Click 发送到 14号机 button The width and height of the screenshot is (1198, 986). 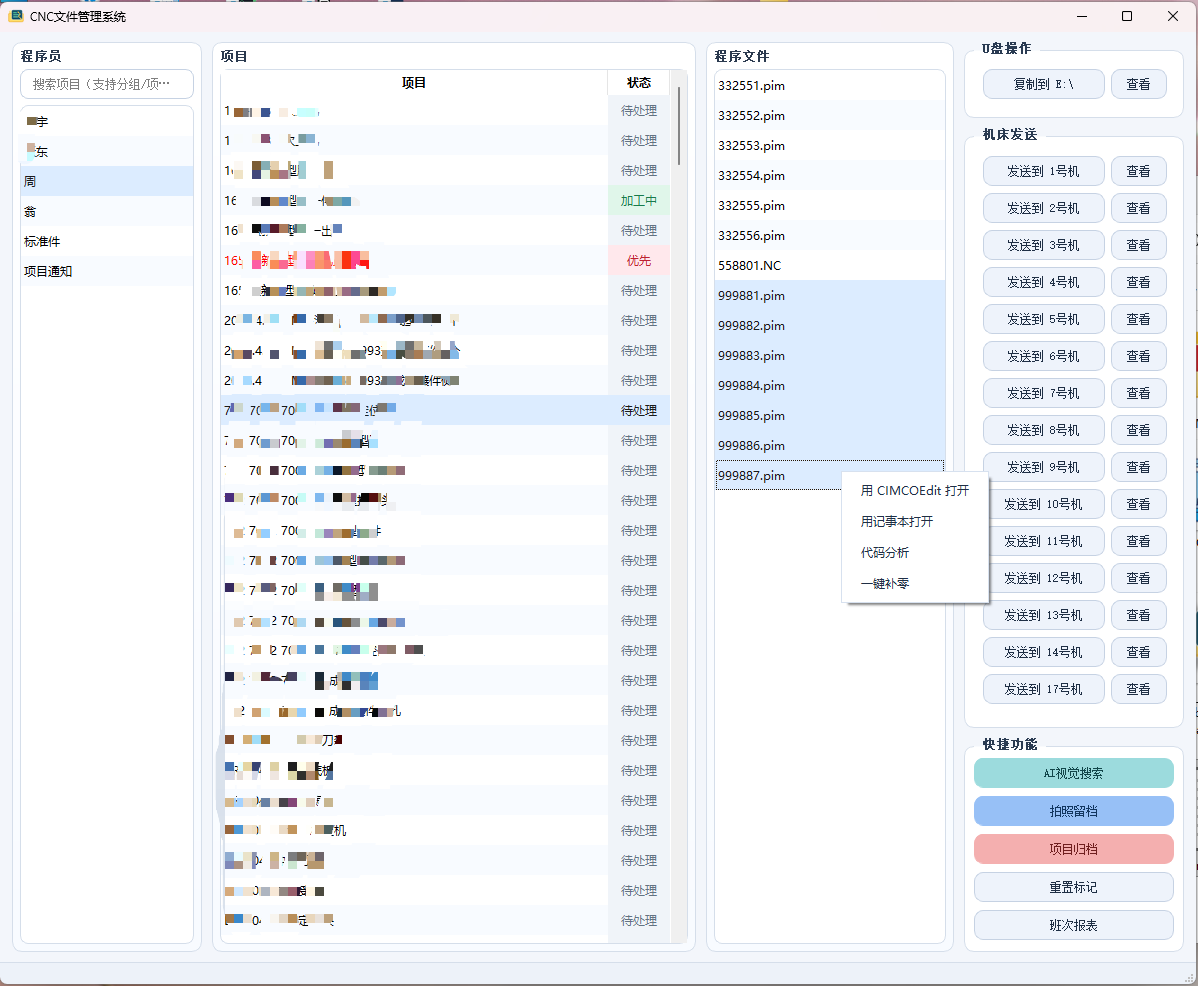(1043, 652)
